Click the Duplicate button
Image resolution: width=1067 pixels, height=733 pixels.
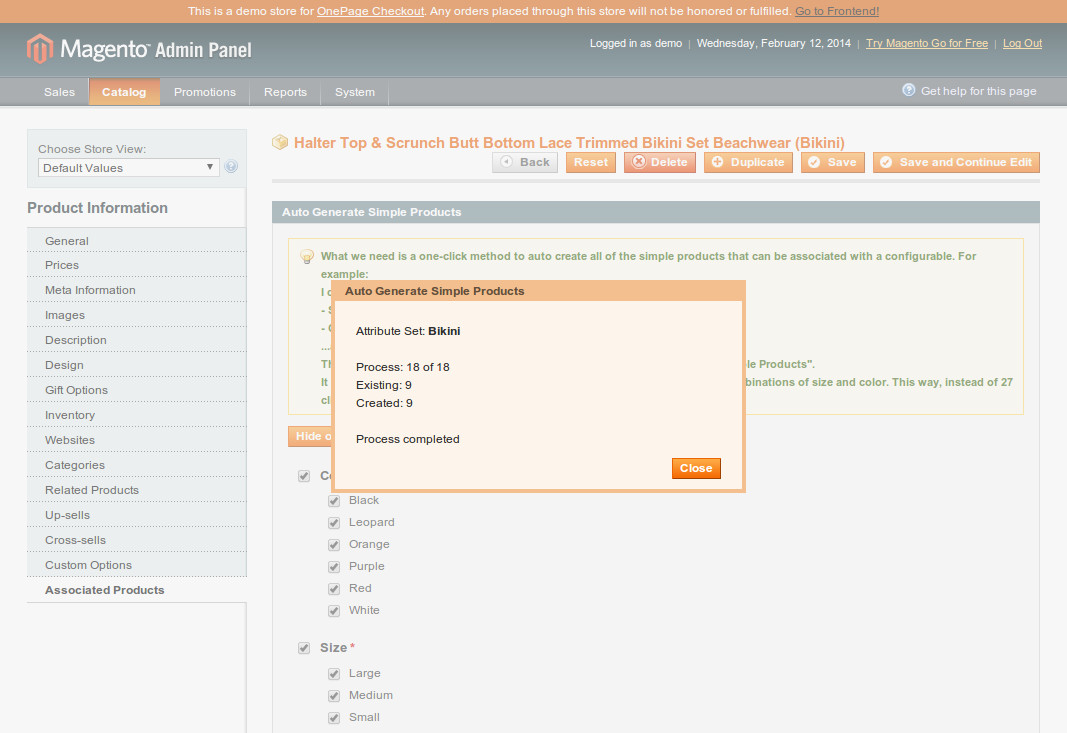pyautogui.click(x=748, y=162)
